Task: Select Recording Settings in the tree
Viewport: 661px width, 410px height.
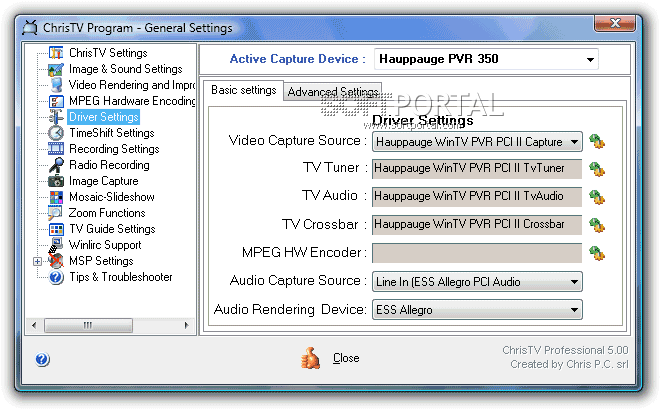Action: pyautogui.click(x=114, y=149)
